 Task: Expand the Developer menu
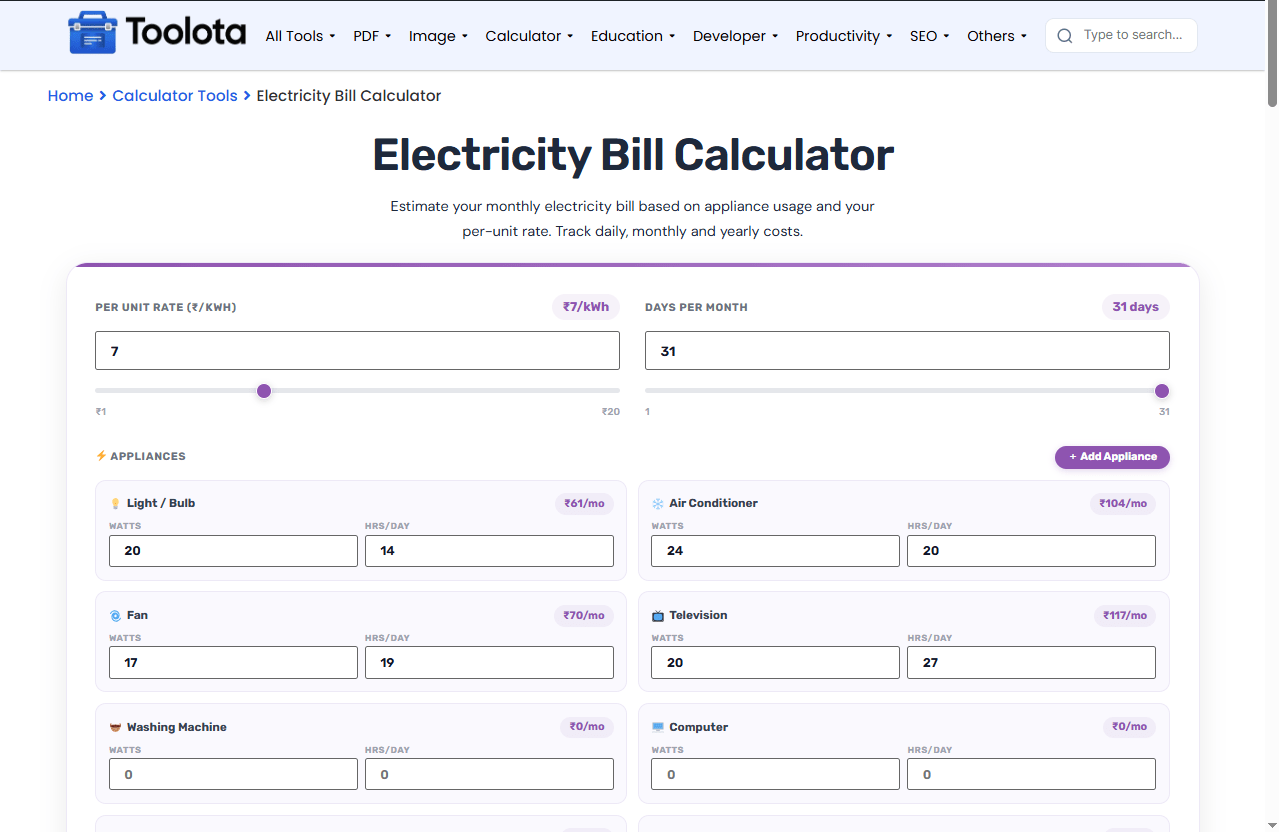pyautogui.click(x=736, y=36)
